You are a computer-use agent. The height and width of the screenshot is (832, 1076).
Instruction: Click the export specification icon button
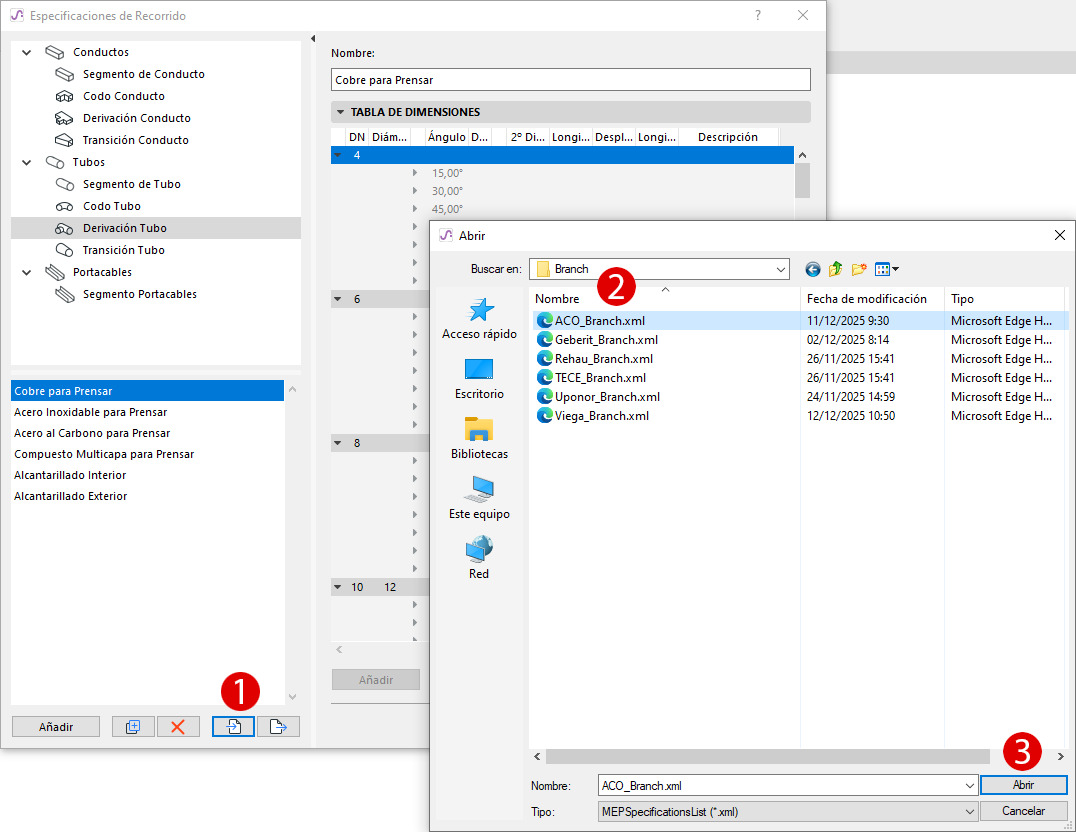point(278,726)
